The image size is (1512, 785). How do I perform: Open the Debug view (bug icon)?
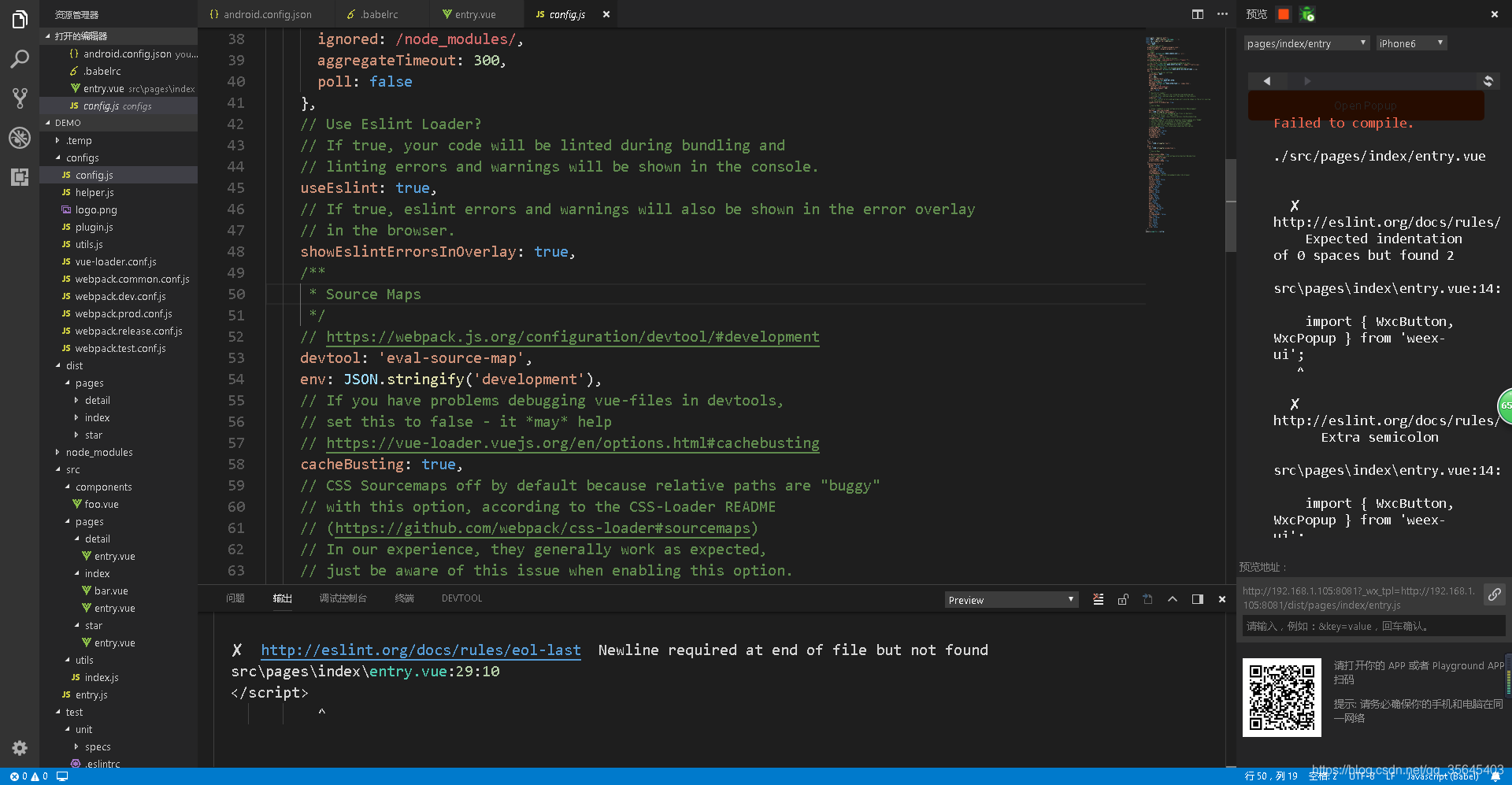[x=20, y=138]
